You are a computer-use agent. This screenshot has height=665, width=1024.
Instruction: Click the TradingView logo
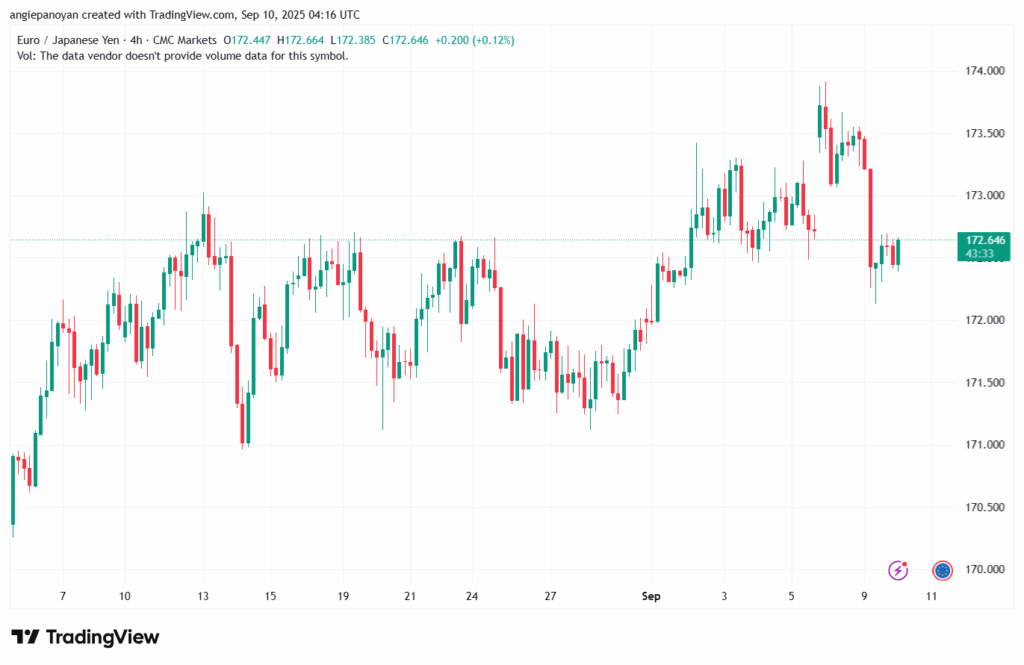click(85, 637)
